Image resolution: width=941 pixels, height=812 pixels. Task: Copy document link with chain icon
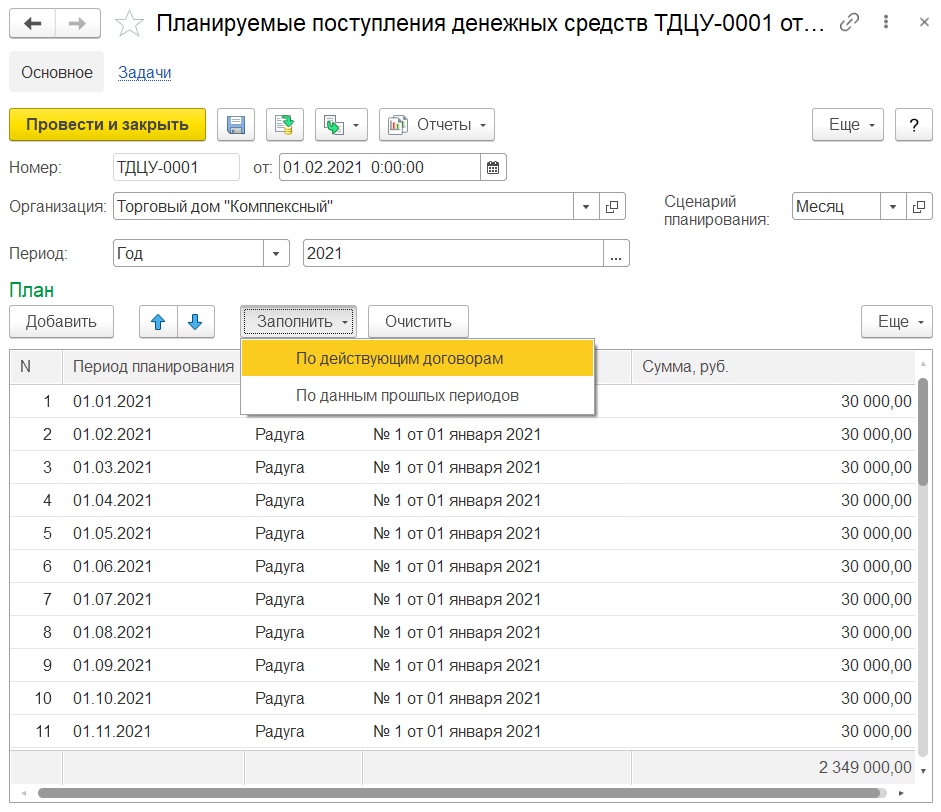tap(850, 23)
